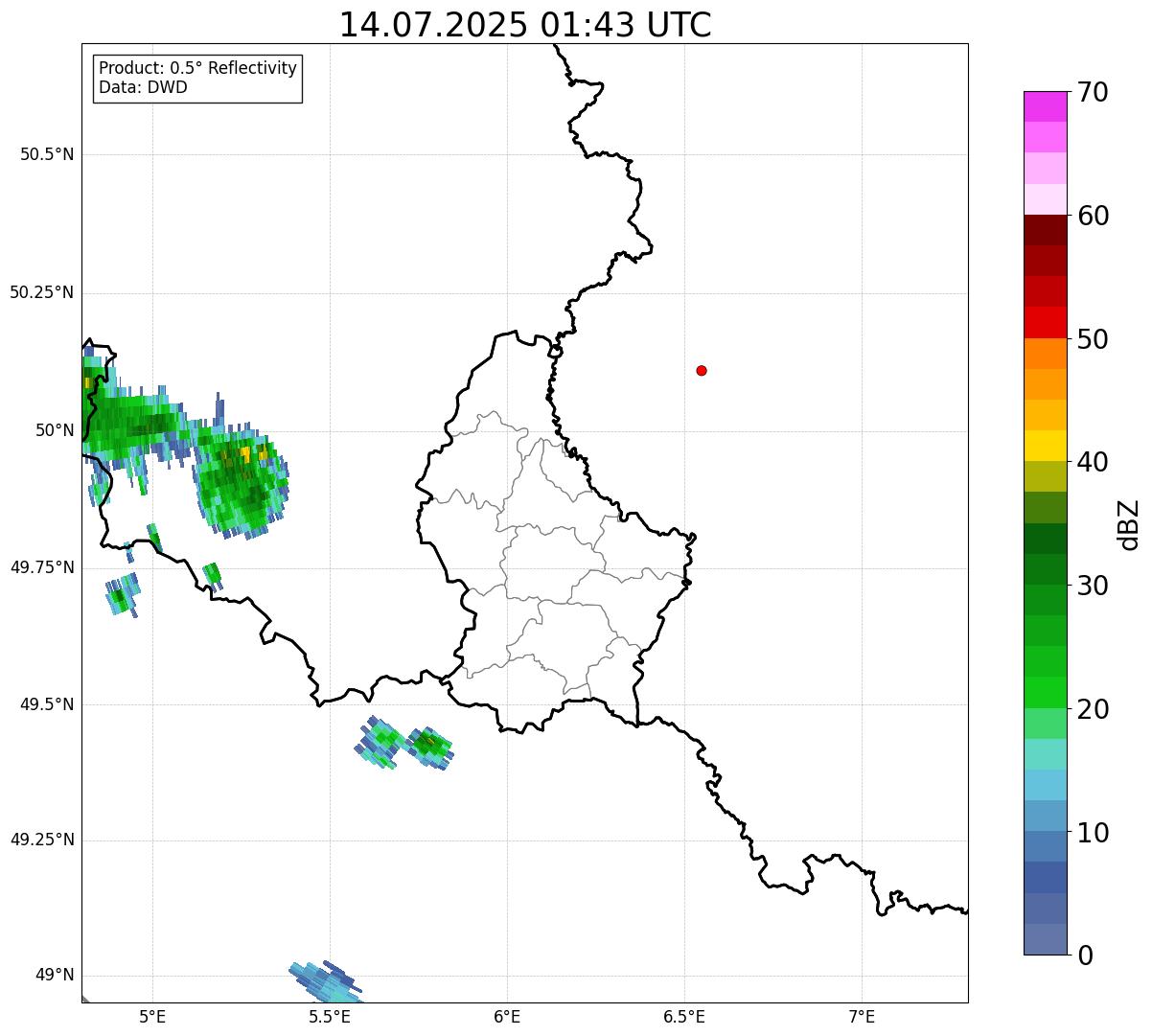This screenshot has height=1036, width=1152.
Task: Click the '49.25°N' latitude label
Action: [41, 840]
